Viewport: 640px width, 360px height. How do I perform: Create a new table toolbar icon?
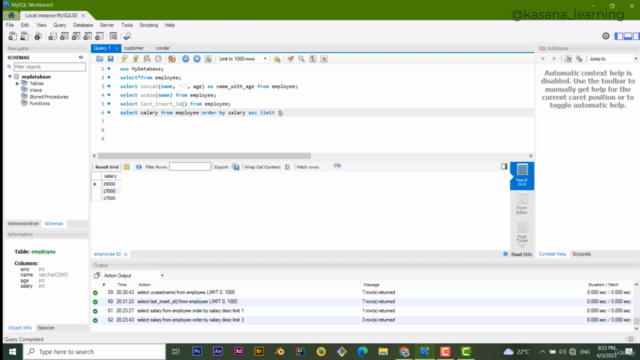[64, 36]
